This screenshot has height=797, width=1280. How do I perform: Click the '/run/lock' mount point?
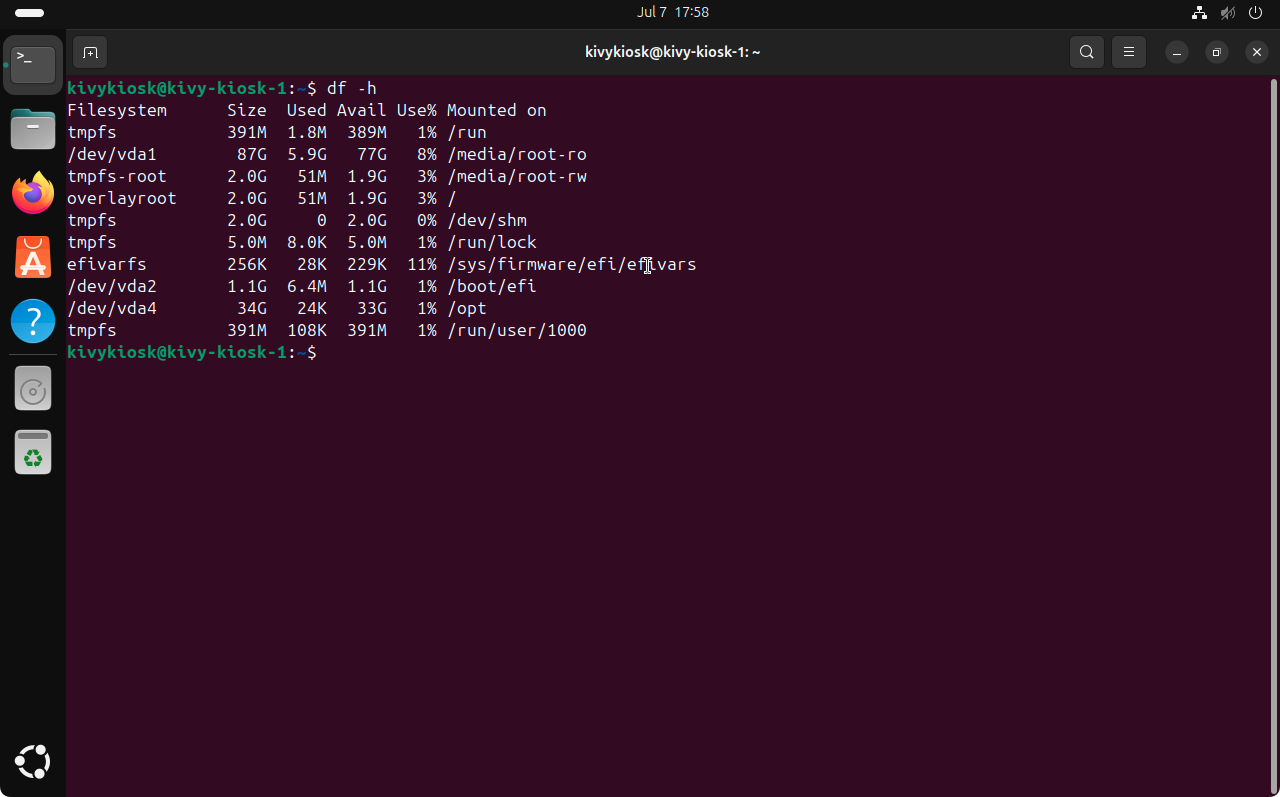[492, 242]
